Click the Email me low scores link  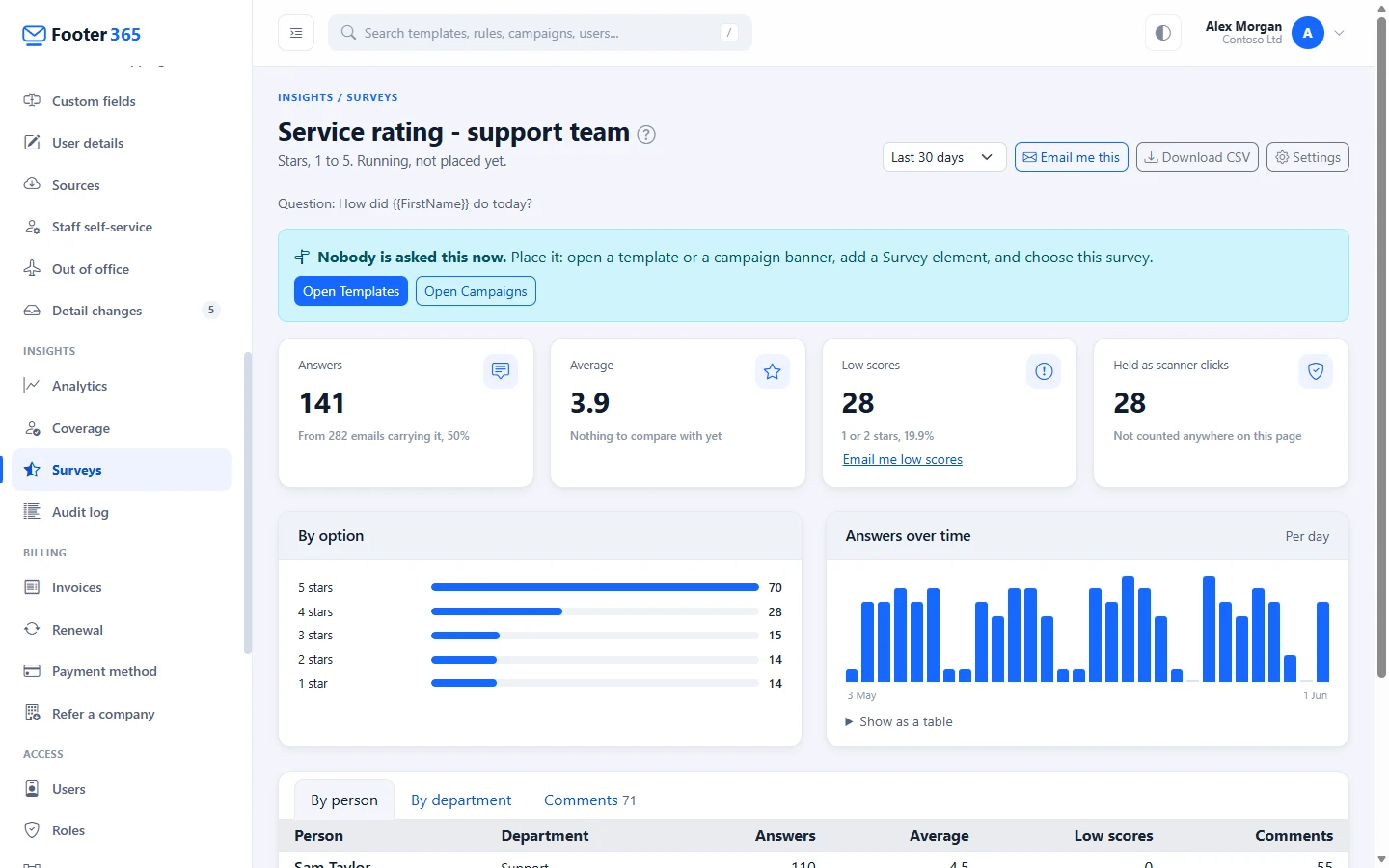click(x=903, y=460)
